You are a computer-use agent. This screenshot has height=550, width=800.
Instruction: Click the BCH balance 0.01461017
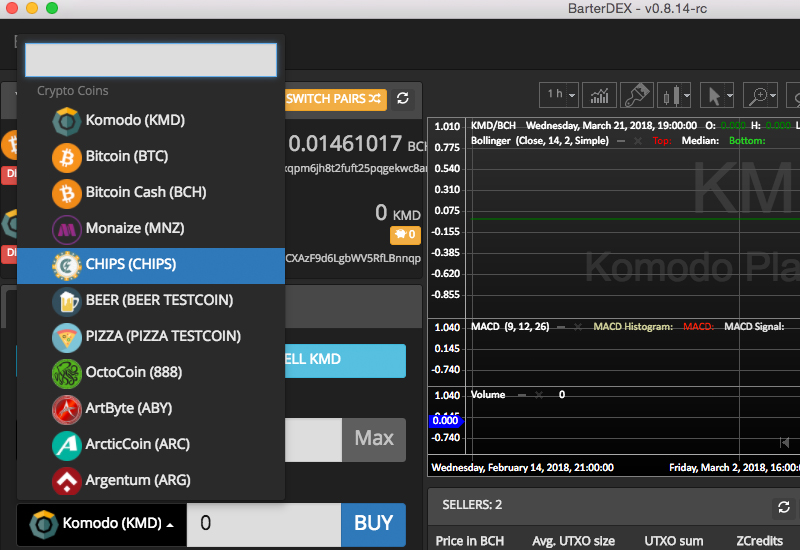[x=345, y=144]
